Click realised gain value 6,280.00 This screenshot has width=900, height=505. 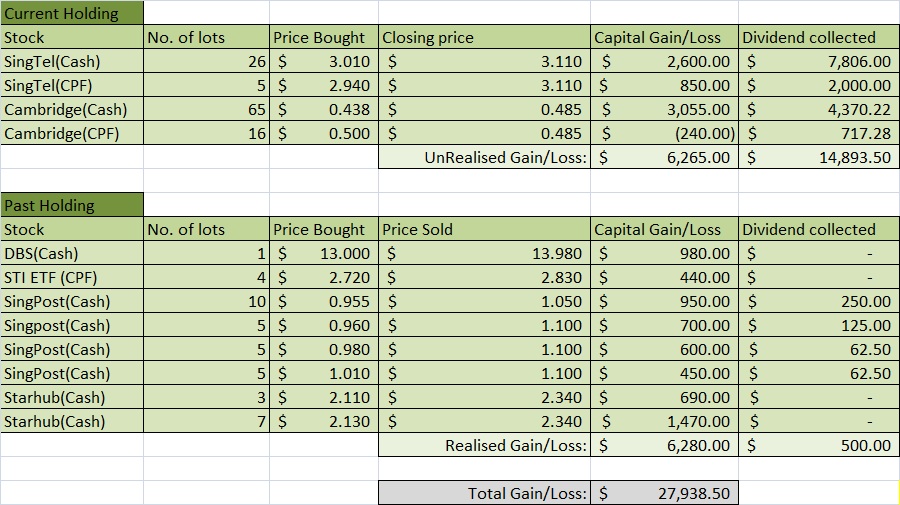click(665, 446)
